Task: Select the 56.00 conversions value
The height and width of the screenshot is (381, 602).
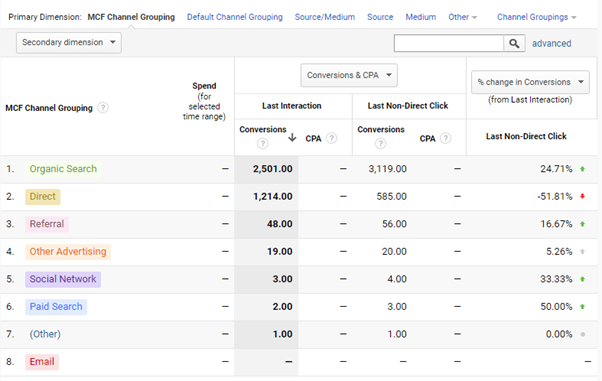Action: pos(394,224)
